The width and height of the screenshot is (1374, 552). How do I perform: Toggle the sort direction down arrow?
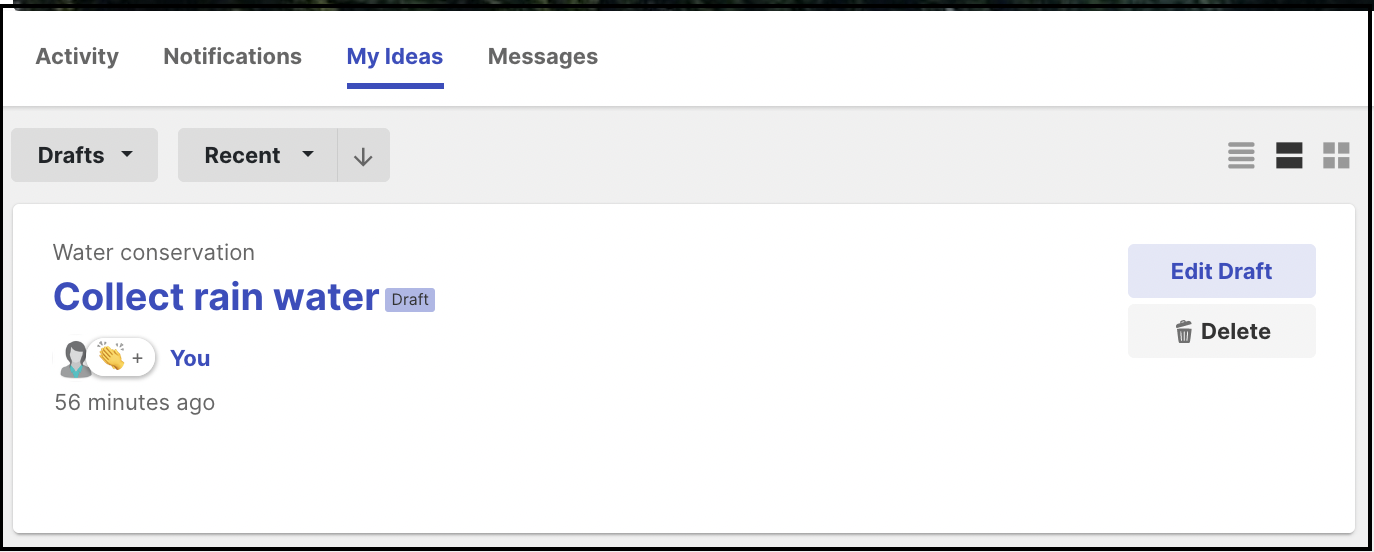tap(363, 156)
